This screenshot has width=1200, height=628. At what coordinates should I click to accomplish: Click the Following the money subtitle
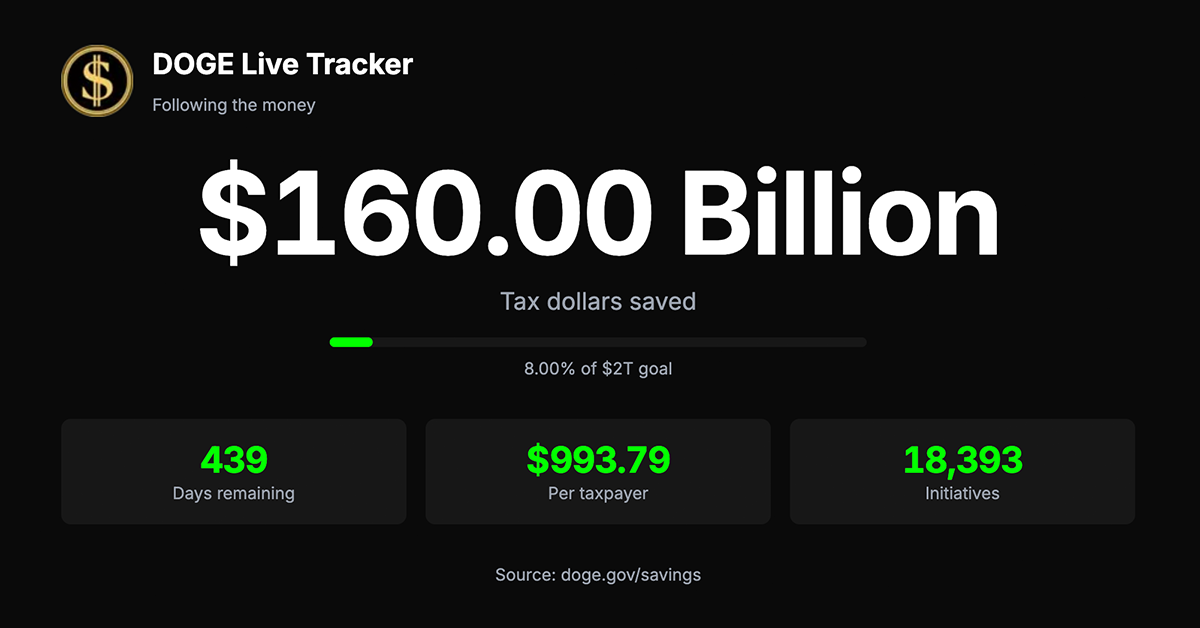(x=234, y=104)
